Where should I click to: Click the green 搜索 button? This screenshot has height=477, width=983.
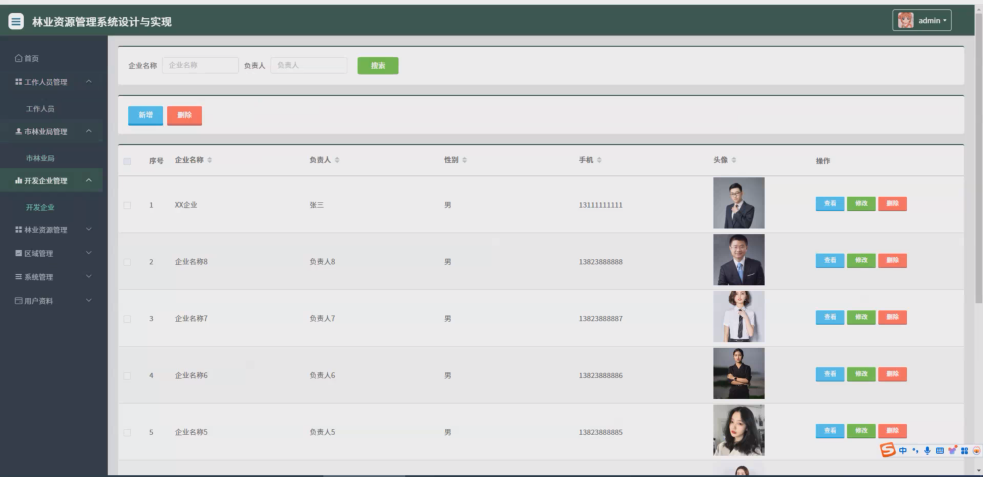(378, 66)
